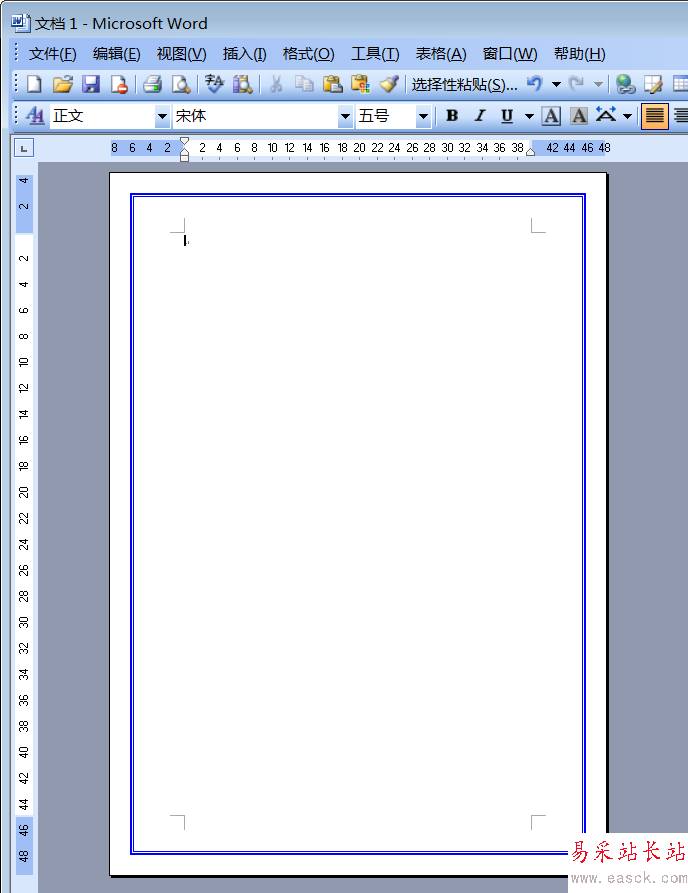Click the Office Clipboard paste icon

[361, 84]
